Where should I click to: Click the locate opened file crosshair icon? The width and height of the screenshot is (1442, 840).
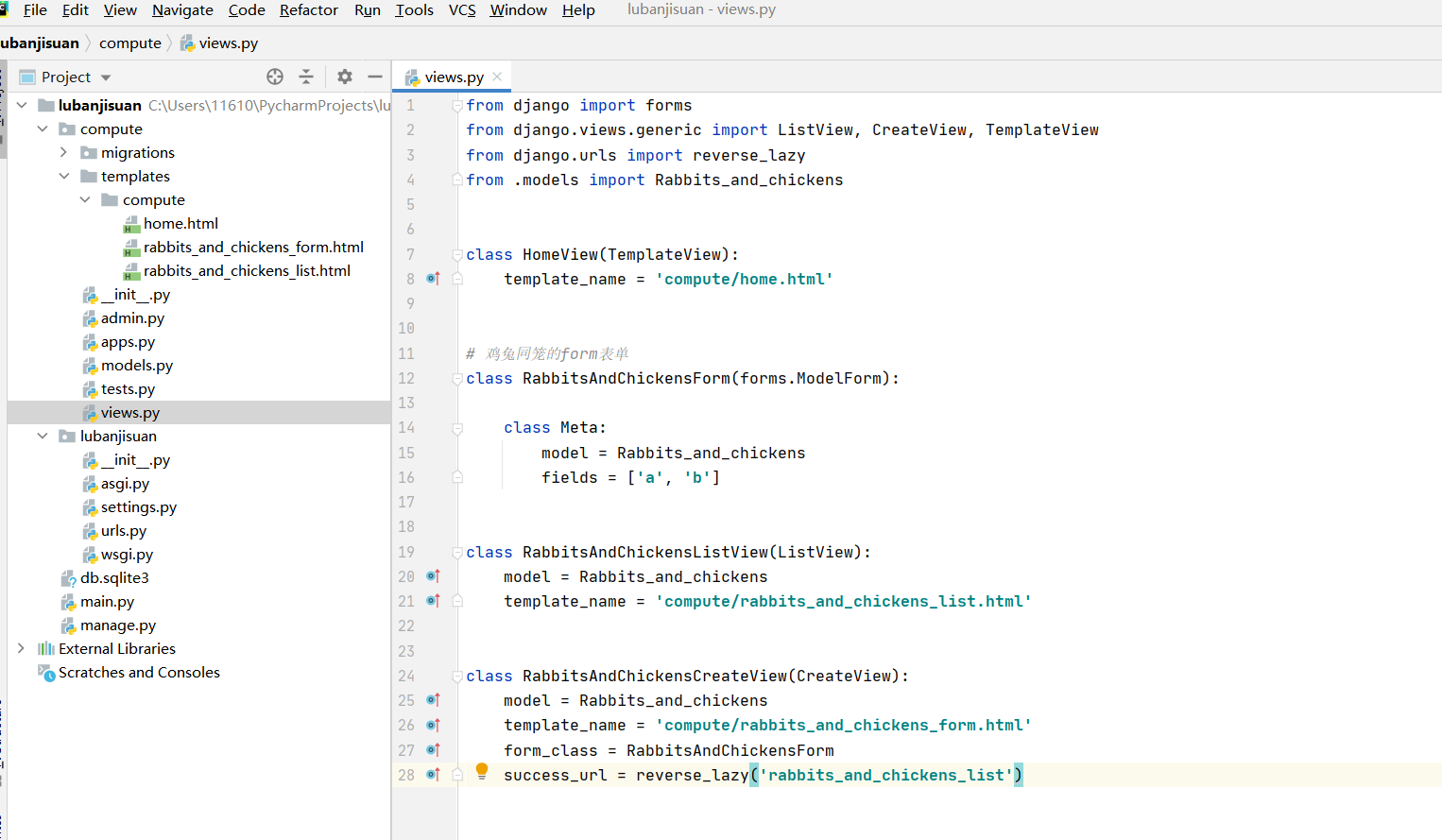(275, 77)
